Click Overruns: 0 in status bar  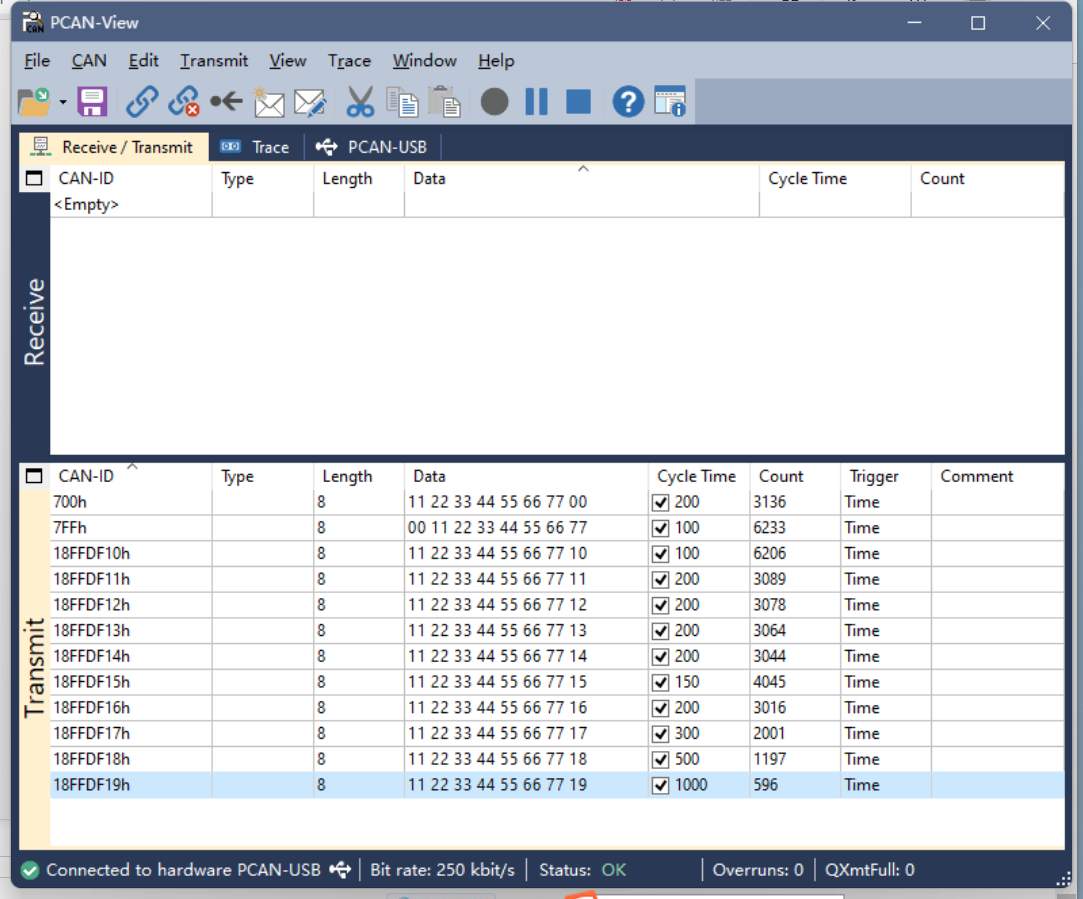point(758,870)
